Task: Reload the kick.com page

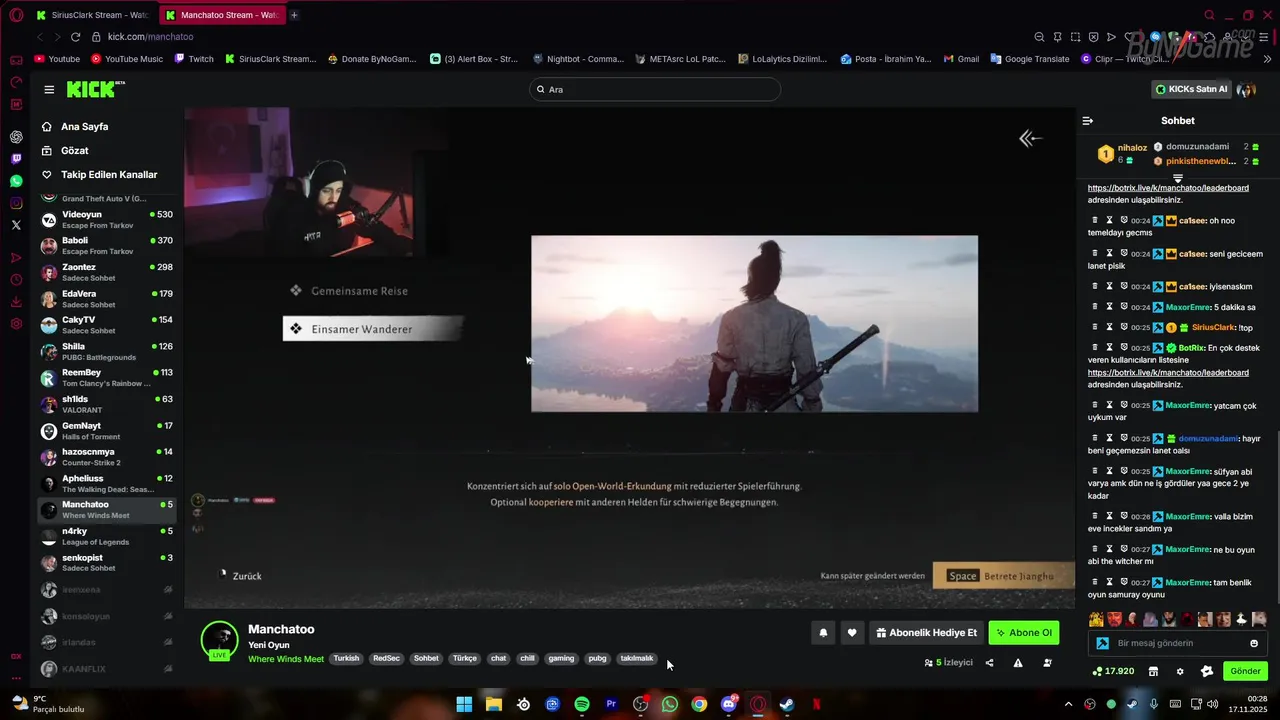Action: (75, 37)
